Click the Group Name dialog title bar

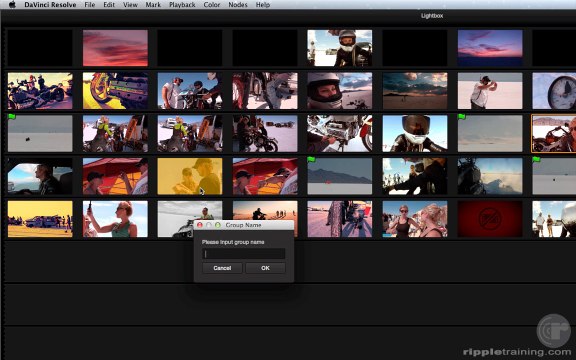[x=244, y=225]
